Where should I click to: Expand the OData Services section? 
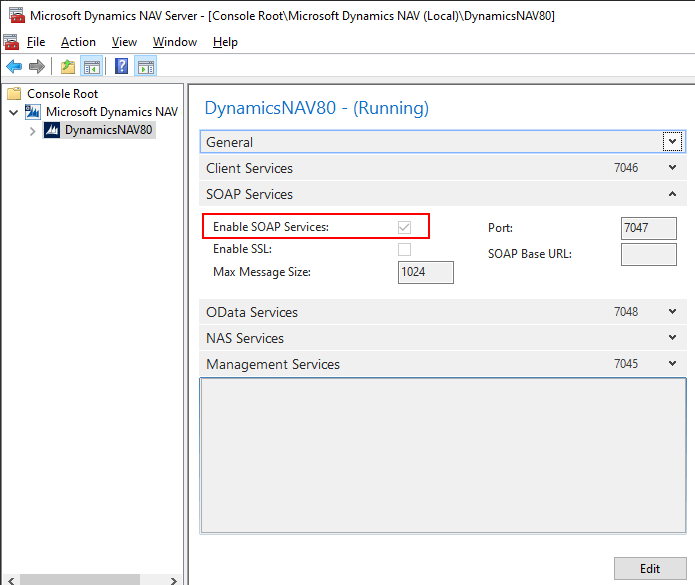click(673, 312)
